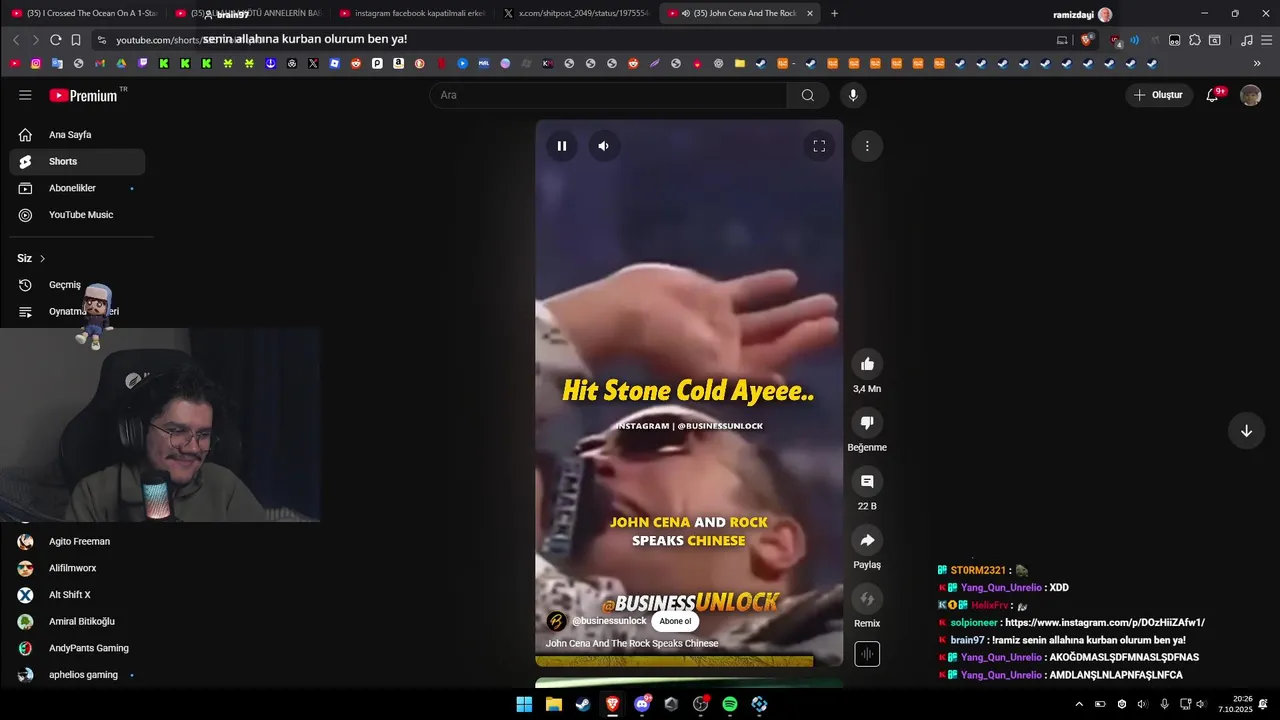This screenshot has width=1280, height=720.
Task: Enter fullscreen on the Shorts player
Action: 819,146
